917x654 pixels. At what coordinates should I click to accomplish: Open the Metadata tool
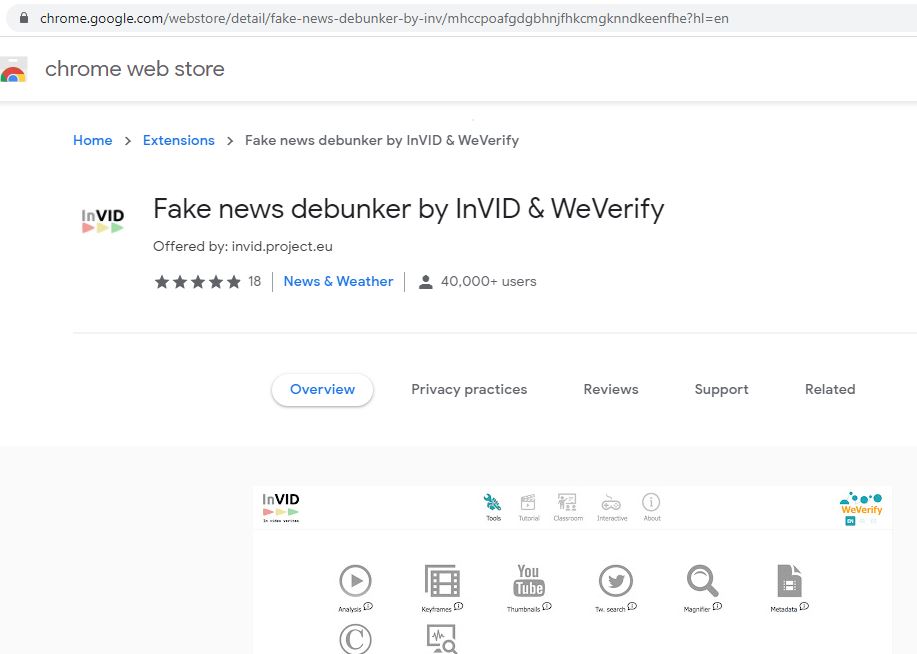click(x=787, y=578)
